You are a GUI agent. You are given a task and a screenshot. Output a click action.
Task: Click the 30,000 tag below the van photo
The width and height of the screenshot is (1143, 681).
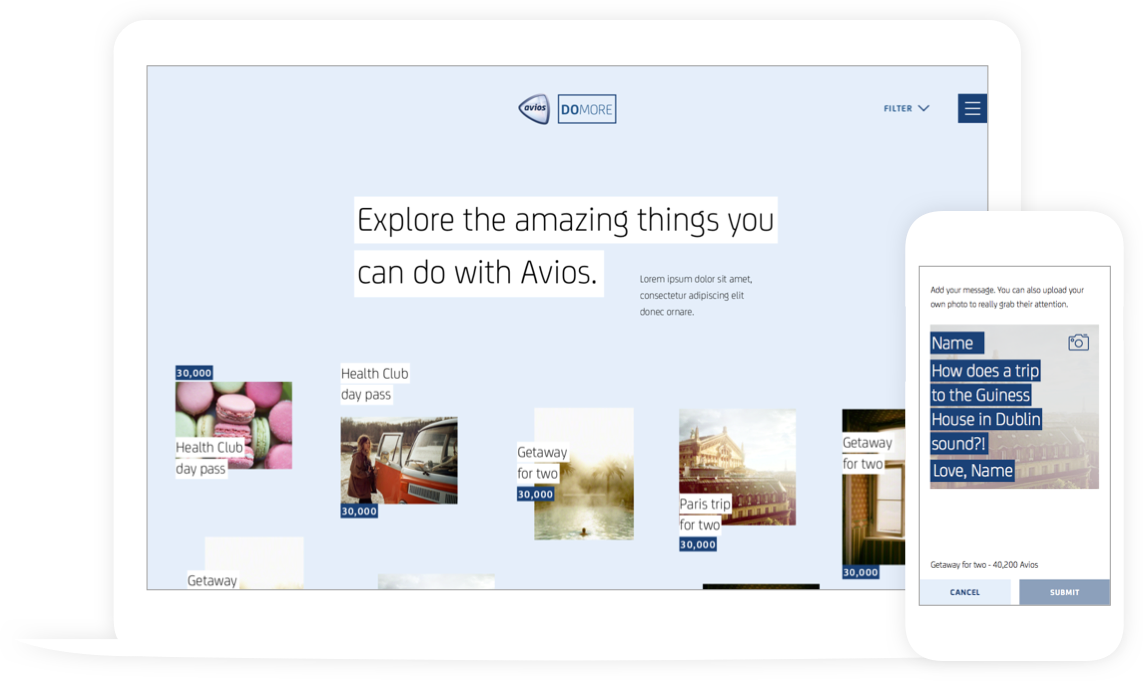(359, 511)
